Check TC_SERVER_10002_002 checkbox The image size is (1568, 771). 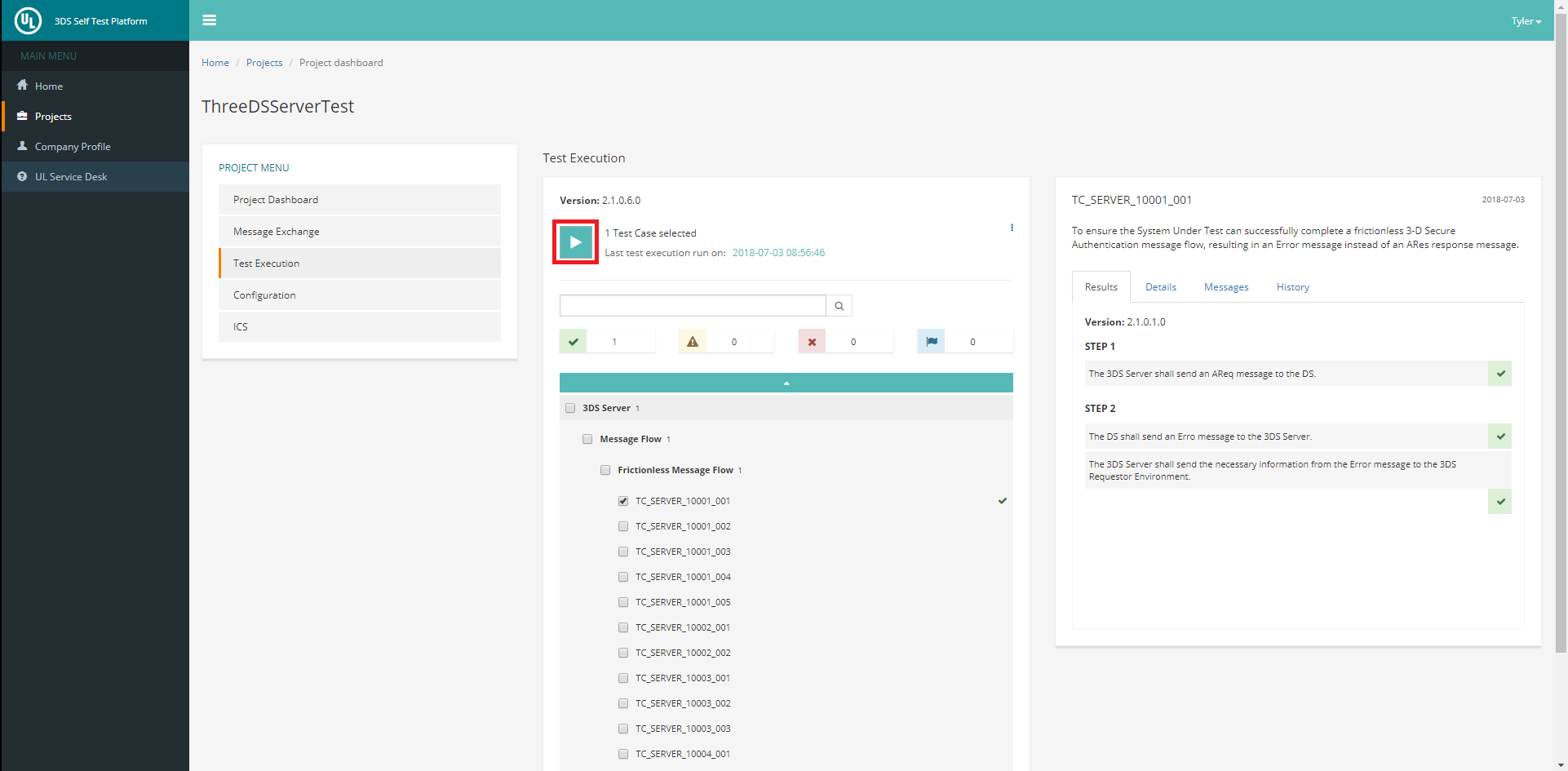click(x=623, y=653)
